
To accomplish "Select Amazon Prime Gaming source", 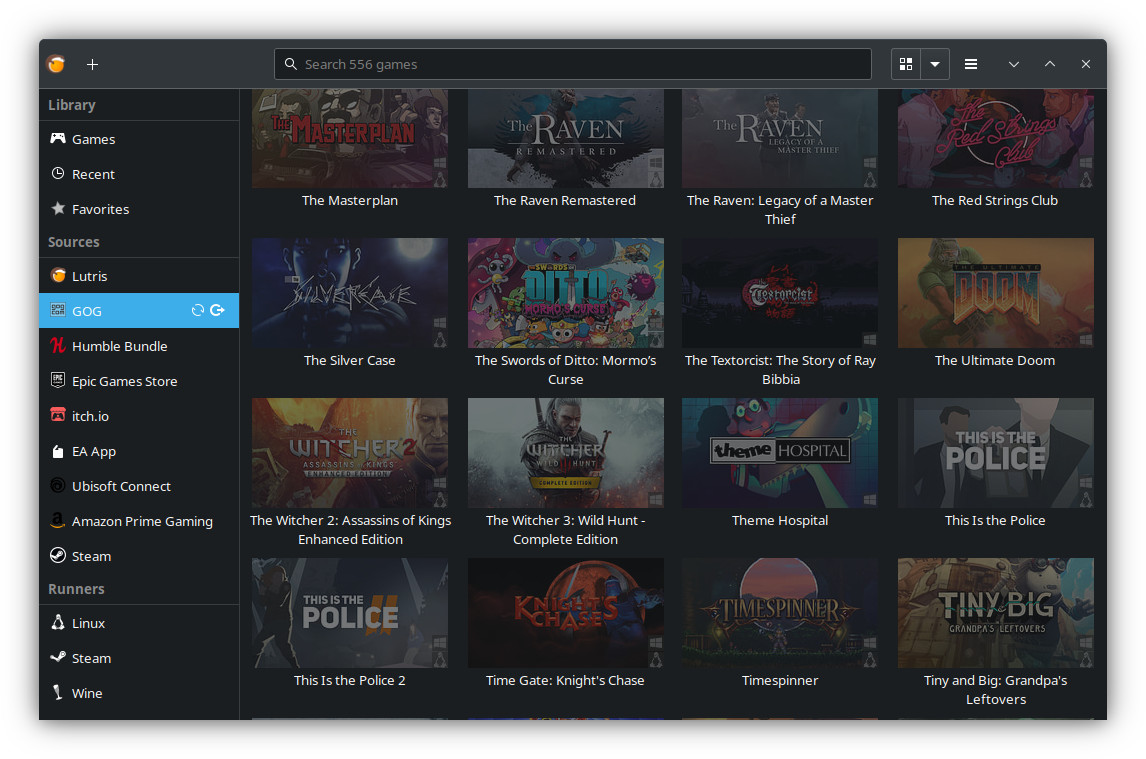I will coord(142,521).
